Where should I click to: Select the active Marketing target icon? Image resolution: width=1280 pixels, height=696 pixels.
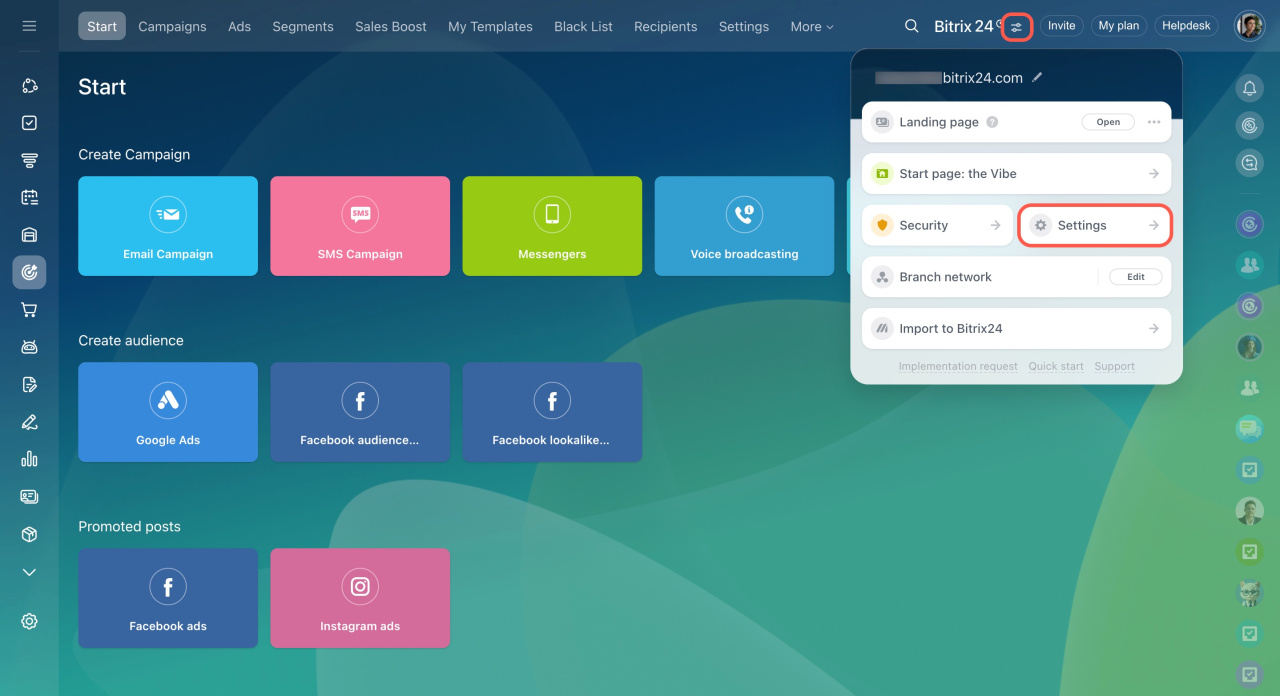point(29,272)
